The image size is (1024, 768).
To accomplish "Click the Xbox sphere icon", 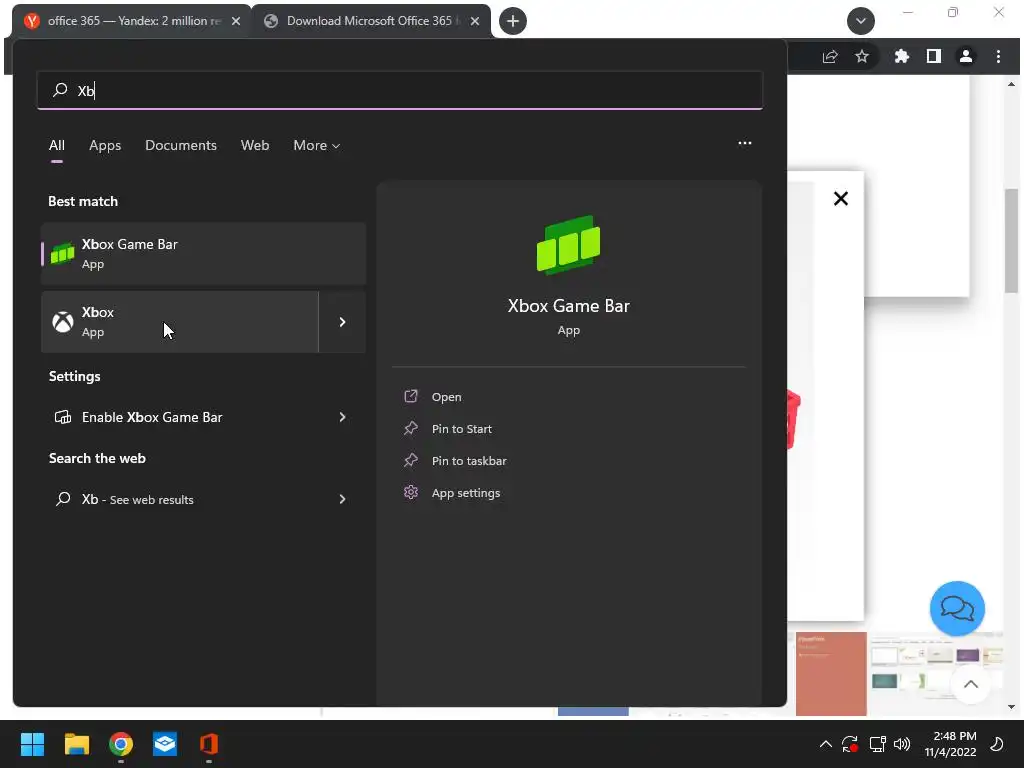I will click(x=63, y=322).
